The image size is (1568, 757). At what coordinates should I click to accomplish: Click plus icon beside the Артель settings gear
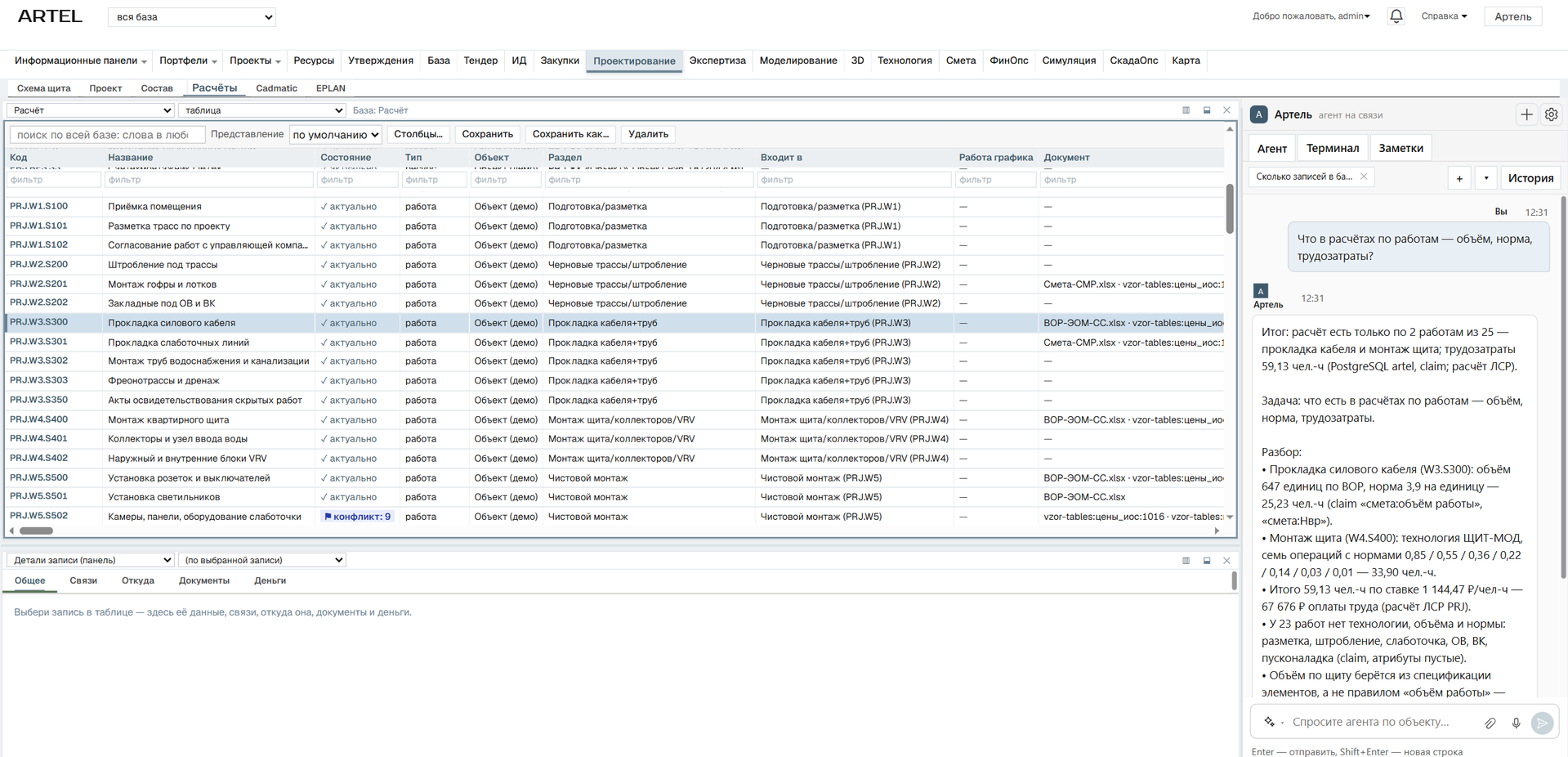pos(1526,115)
